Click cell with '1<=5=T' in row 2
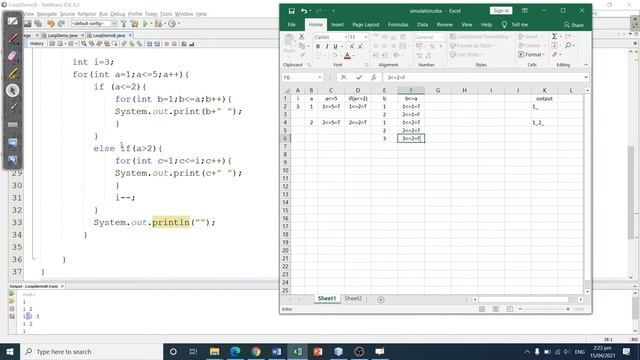640x360 pixels. pyautogui.click(x=331, y=107)
